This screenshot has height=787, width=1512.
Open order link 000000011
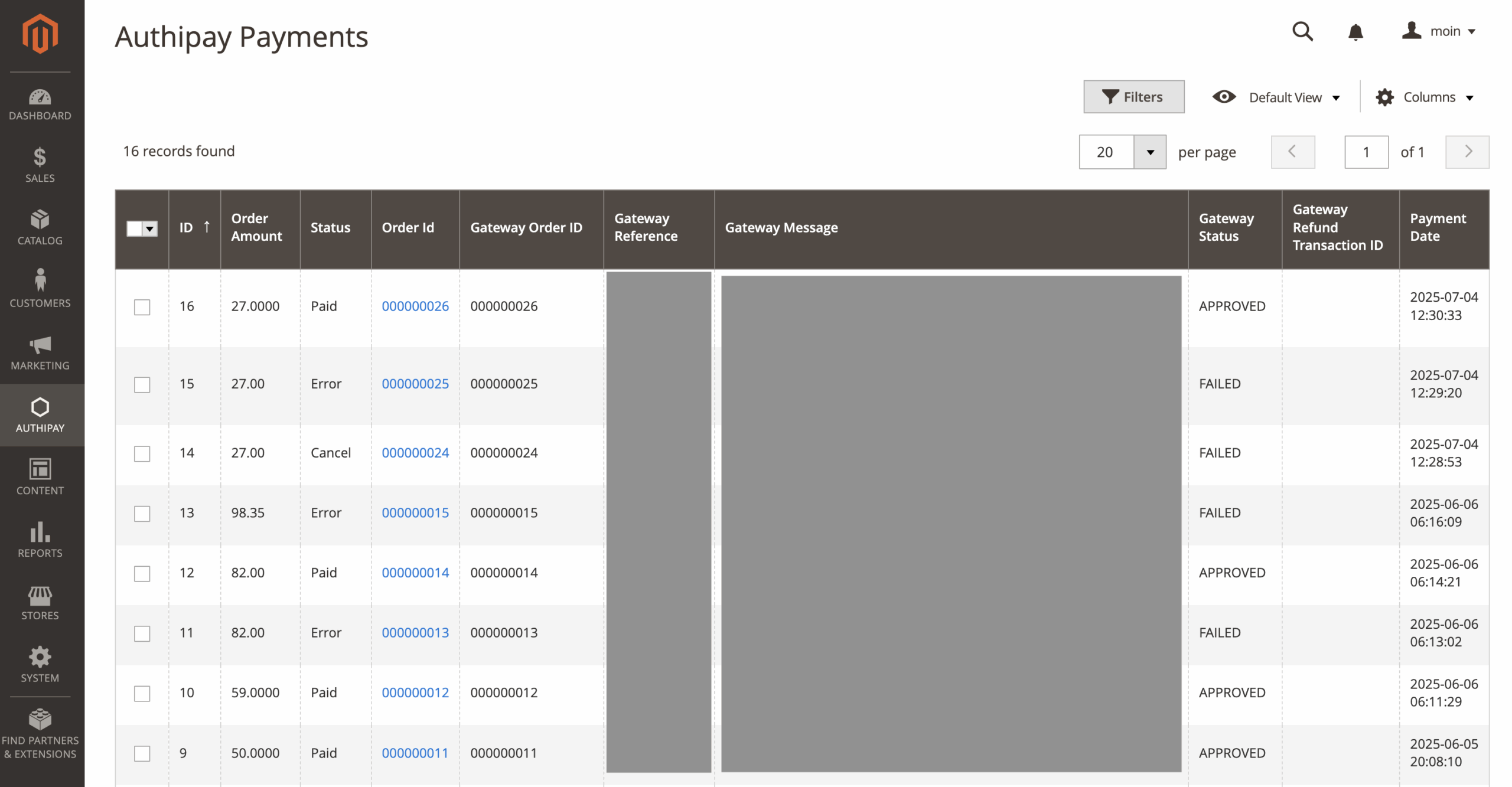pyautogui.click(x=415, y=753)
